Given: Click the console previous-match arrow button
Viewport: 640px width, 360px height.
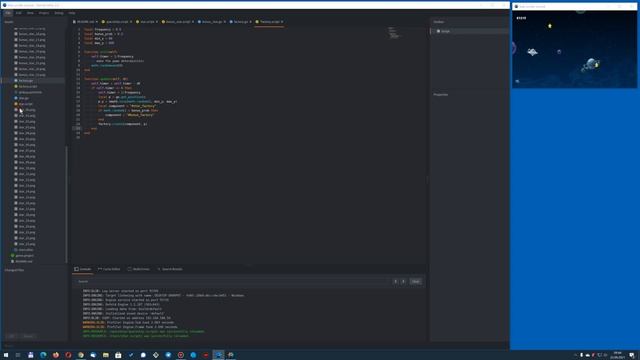Looking at the screenshot, I should [x=395, y=281].
